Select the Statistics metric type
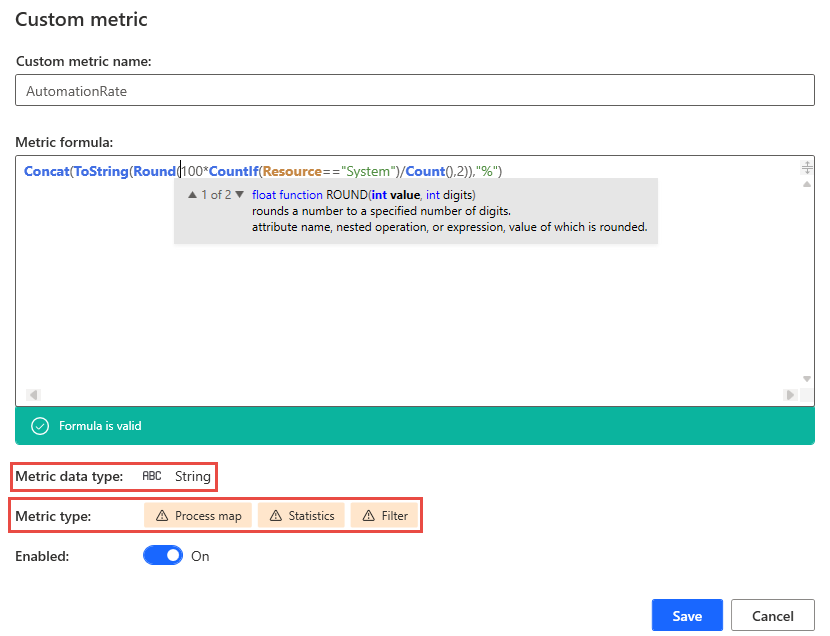 (300, 515)
